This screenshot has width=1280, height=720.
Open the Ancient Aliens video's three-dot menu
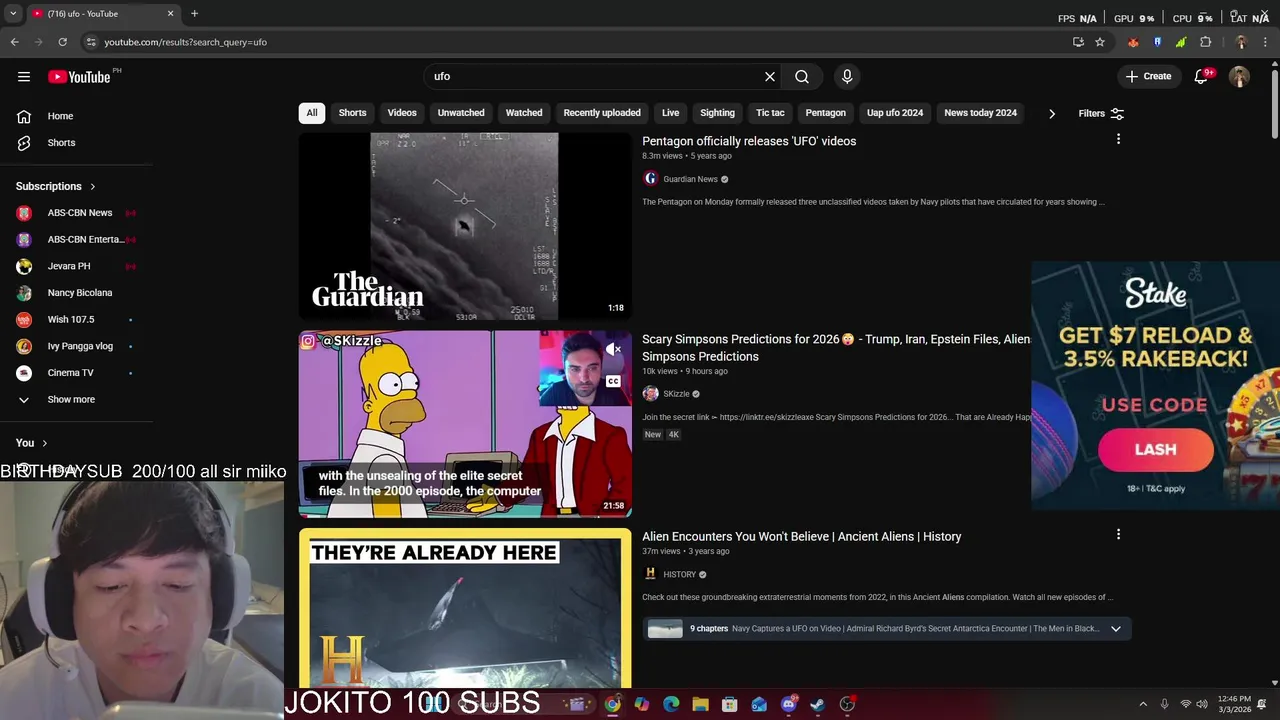tap(1118, 535)
